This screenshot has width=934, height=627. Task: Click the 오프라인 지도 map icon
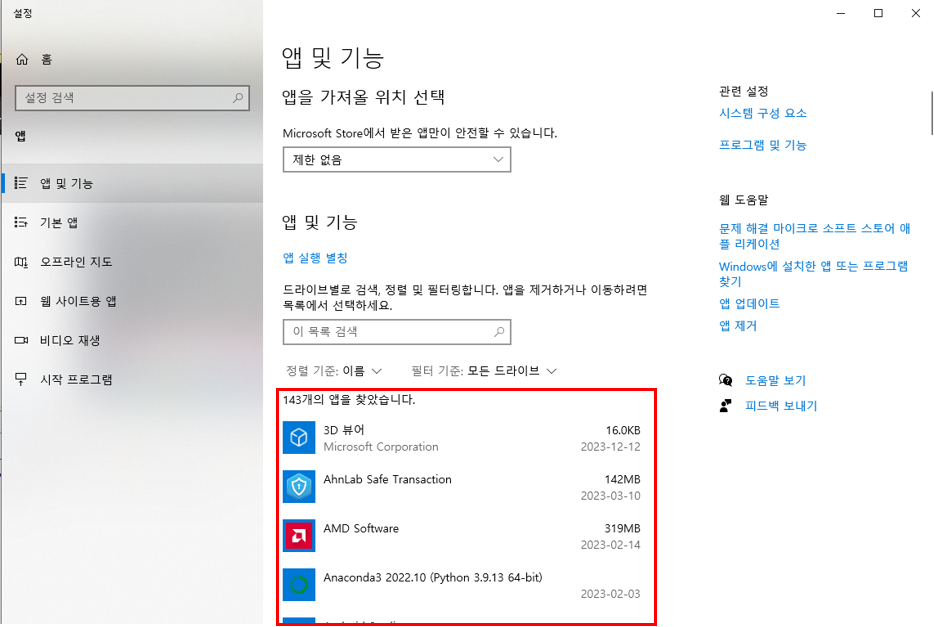pos(21,261)
